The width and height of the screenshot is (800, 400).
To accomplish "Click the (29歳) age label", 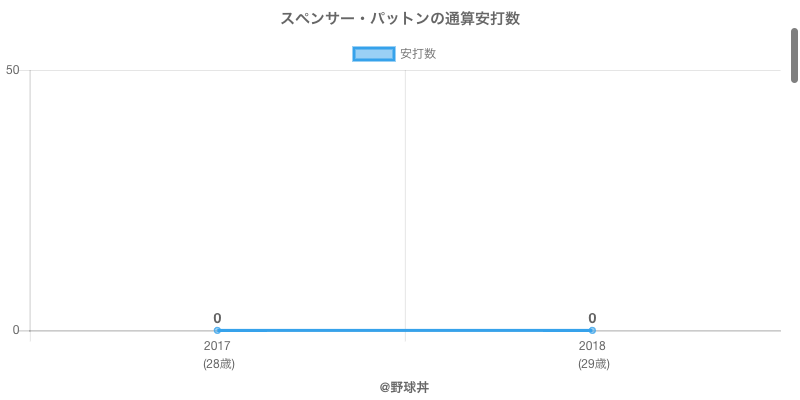I will click(593, 364).
